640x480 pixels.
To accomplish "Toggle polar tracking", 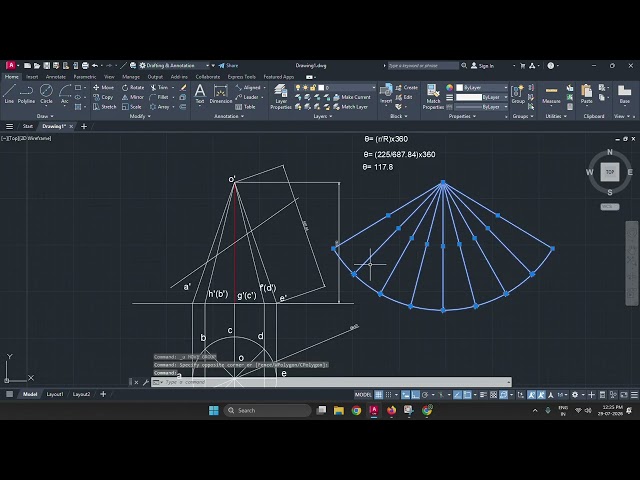I will click(425, 395).
